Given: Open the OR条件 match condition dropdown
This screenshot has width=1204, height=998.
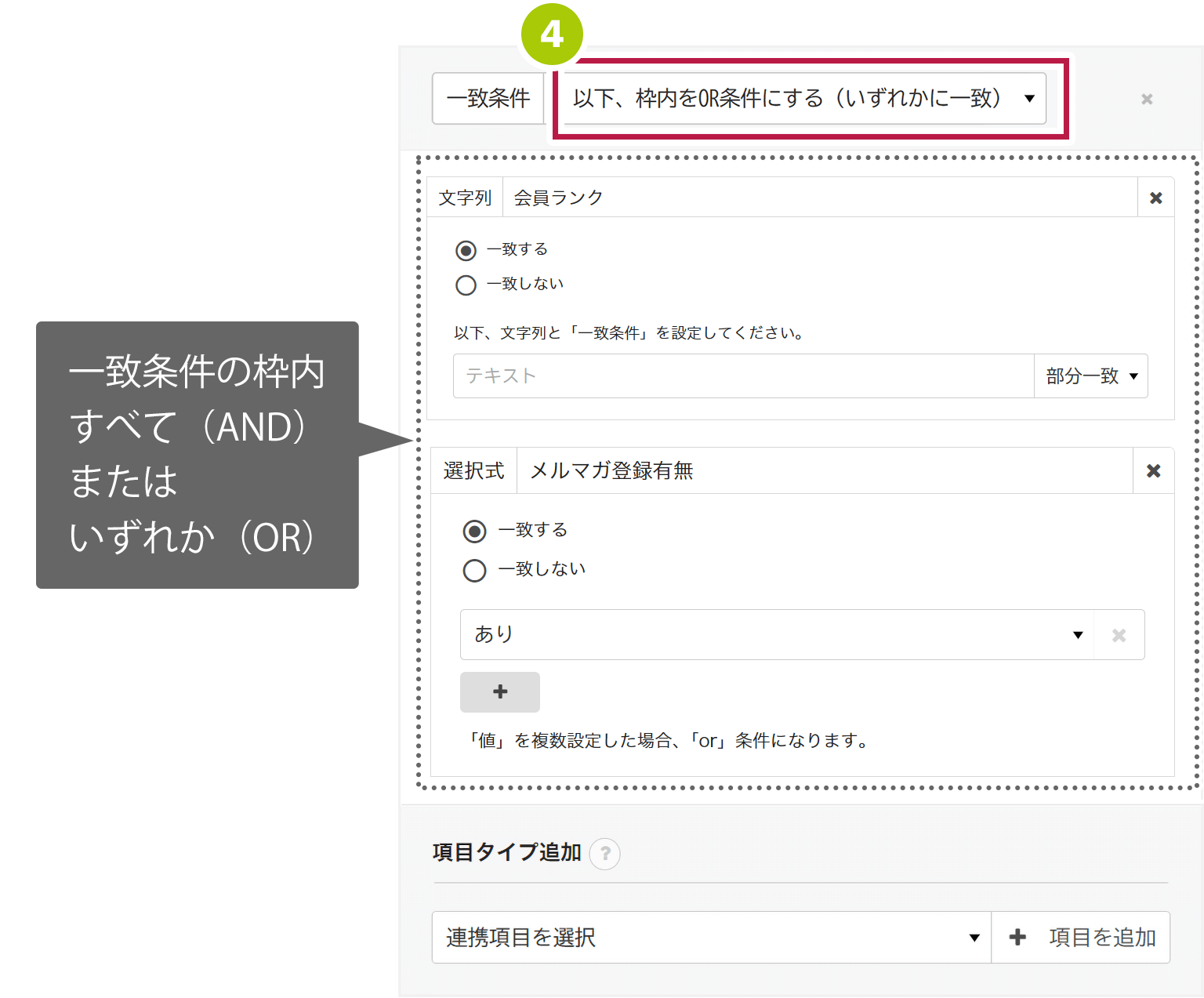Looking at the screenshot, I should tap(805, 99).
